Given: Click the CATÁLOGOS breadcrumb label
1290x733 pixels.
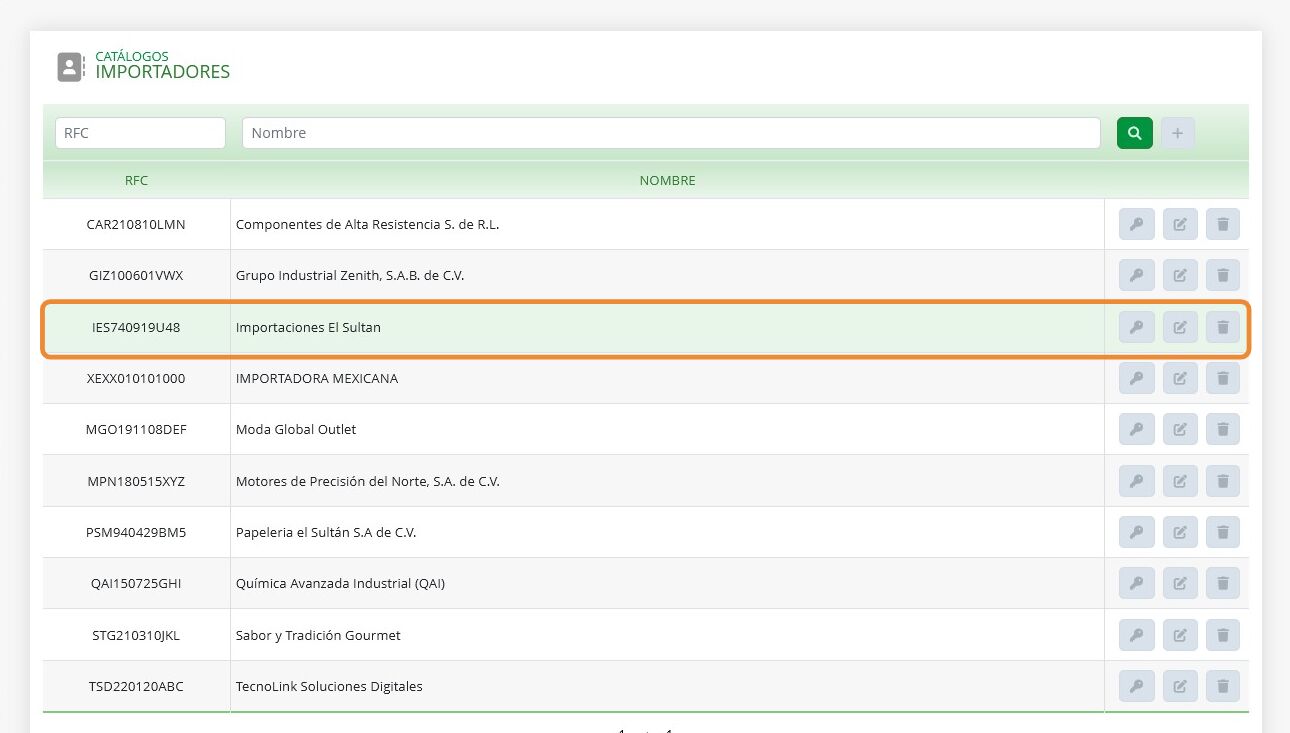Looking at the screenshot, I should click(x=132, y=56).
